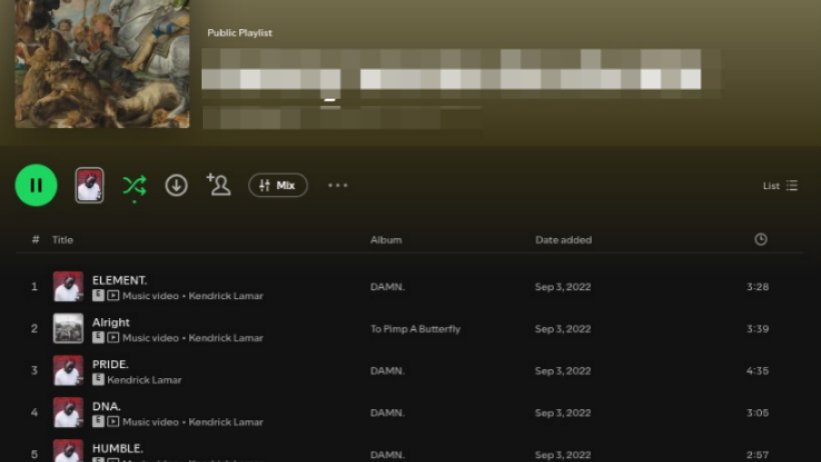Select the track titled ELEMENT.
821x462 pixels.
coord(119,280)
